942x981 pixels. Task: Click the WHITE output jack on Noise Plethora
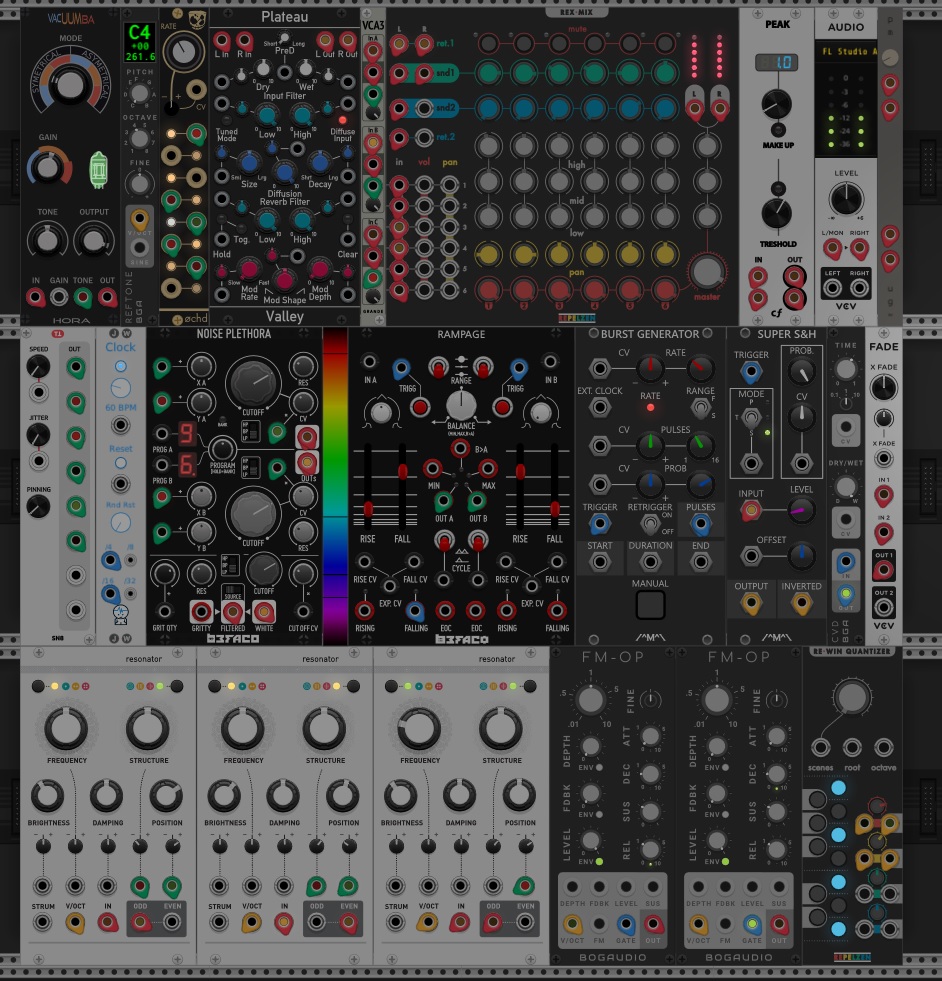pos(264,612)
